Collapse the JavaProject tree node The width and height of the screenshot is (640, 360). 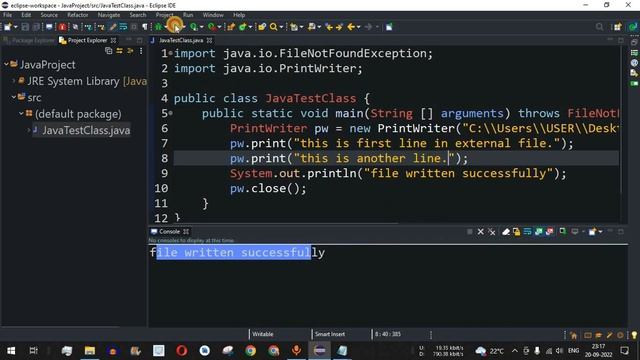tap(6, 64)
